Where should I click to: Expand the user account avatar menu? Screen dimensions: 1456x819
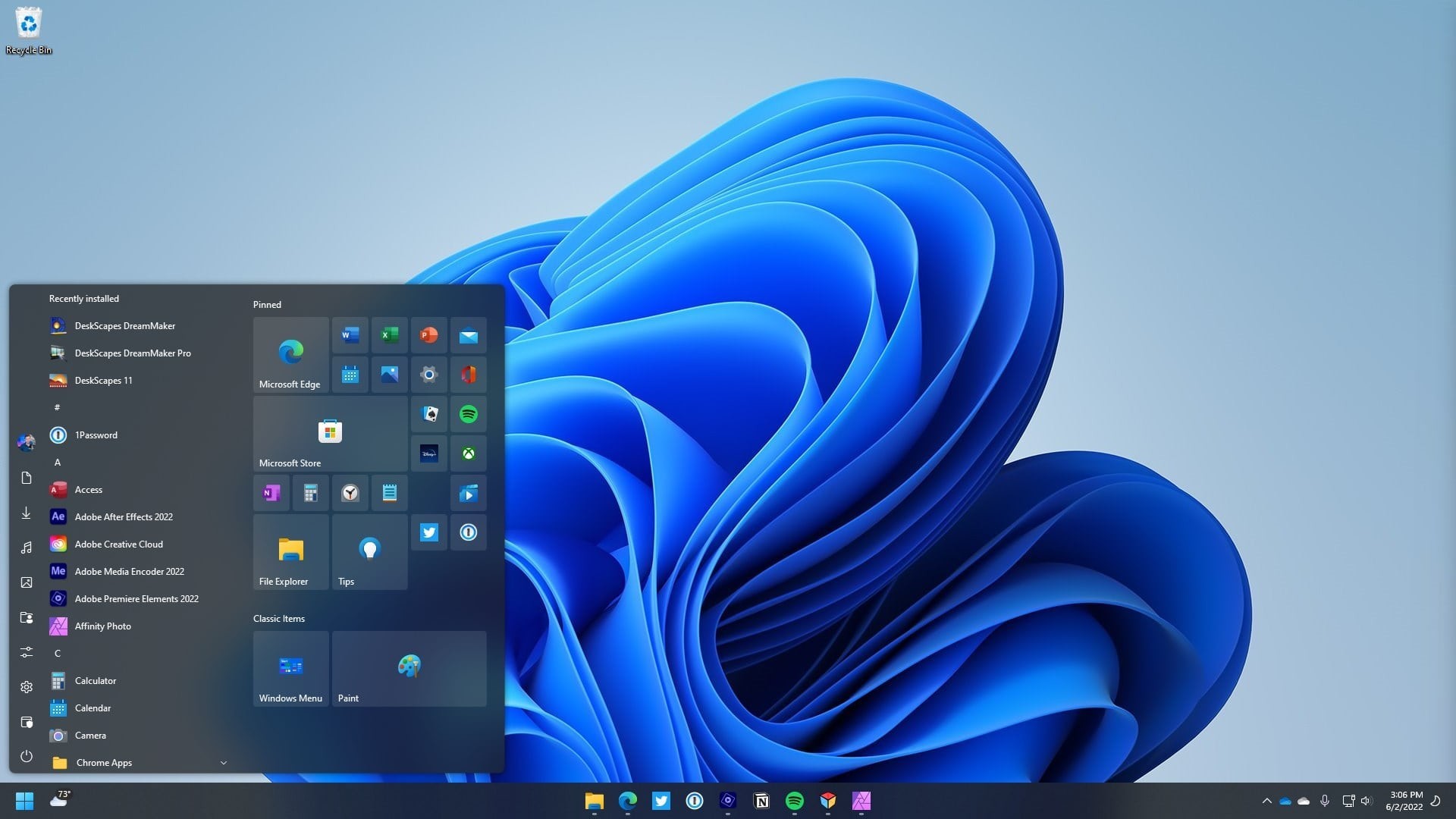(x=27, y=442)
